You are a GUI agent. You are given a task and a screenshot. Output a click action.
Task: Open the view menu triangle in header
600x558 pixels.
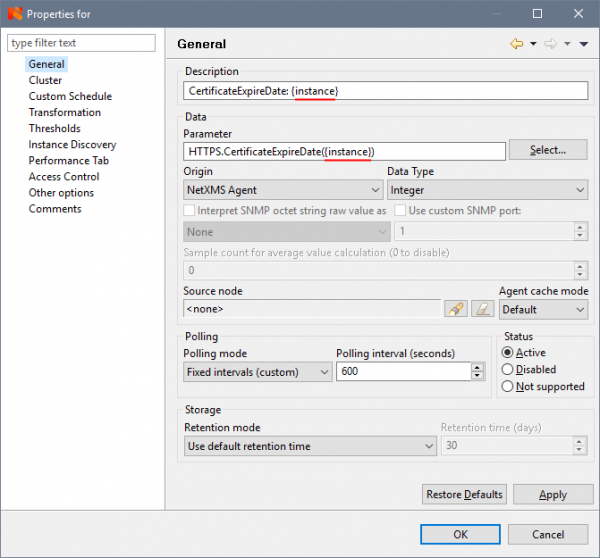point(583,44)
